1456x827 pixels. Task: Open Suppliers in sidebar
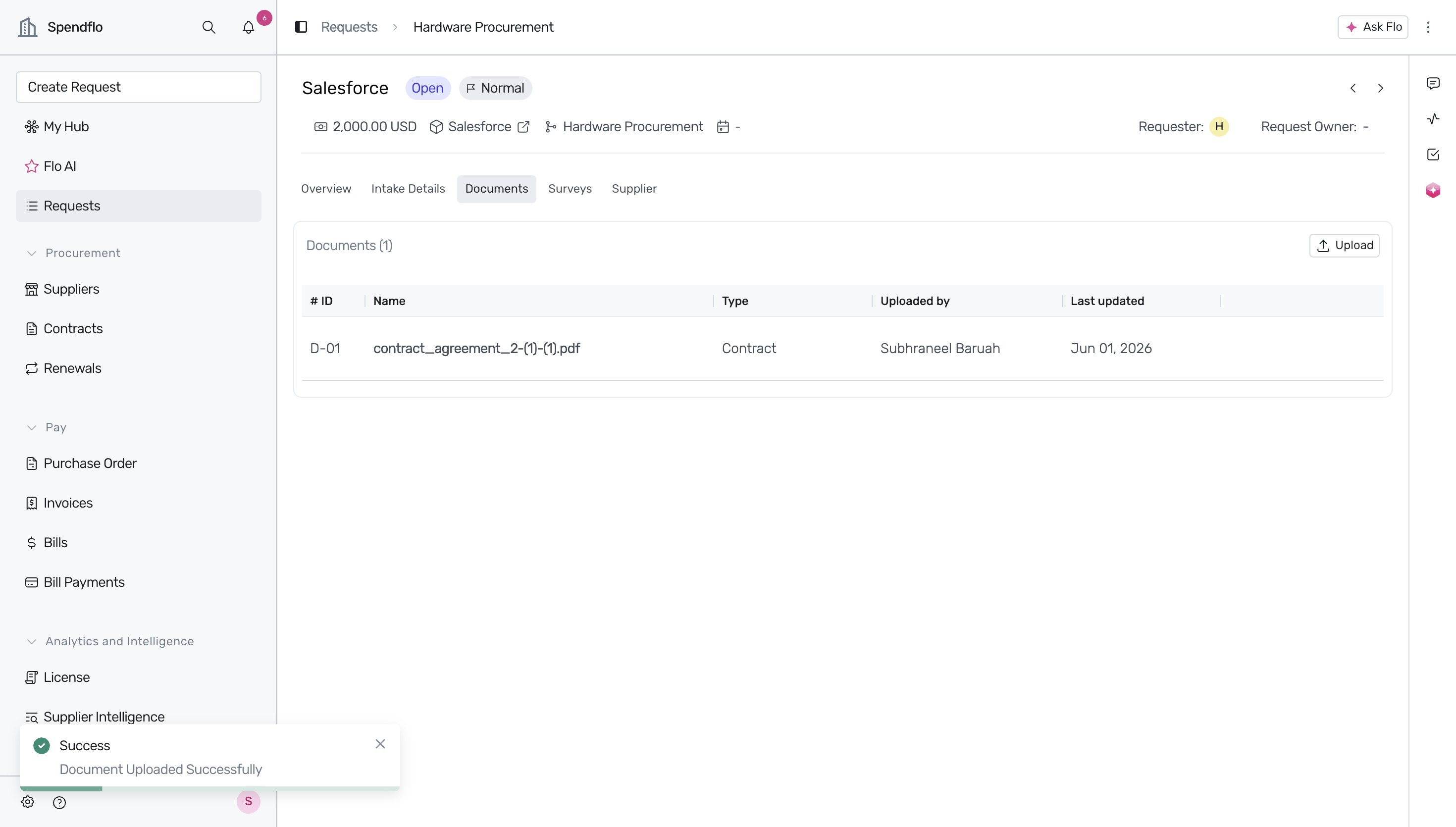(x=139, y=289)
